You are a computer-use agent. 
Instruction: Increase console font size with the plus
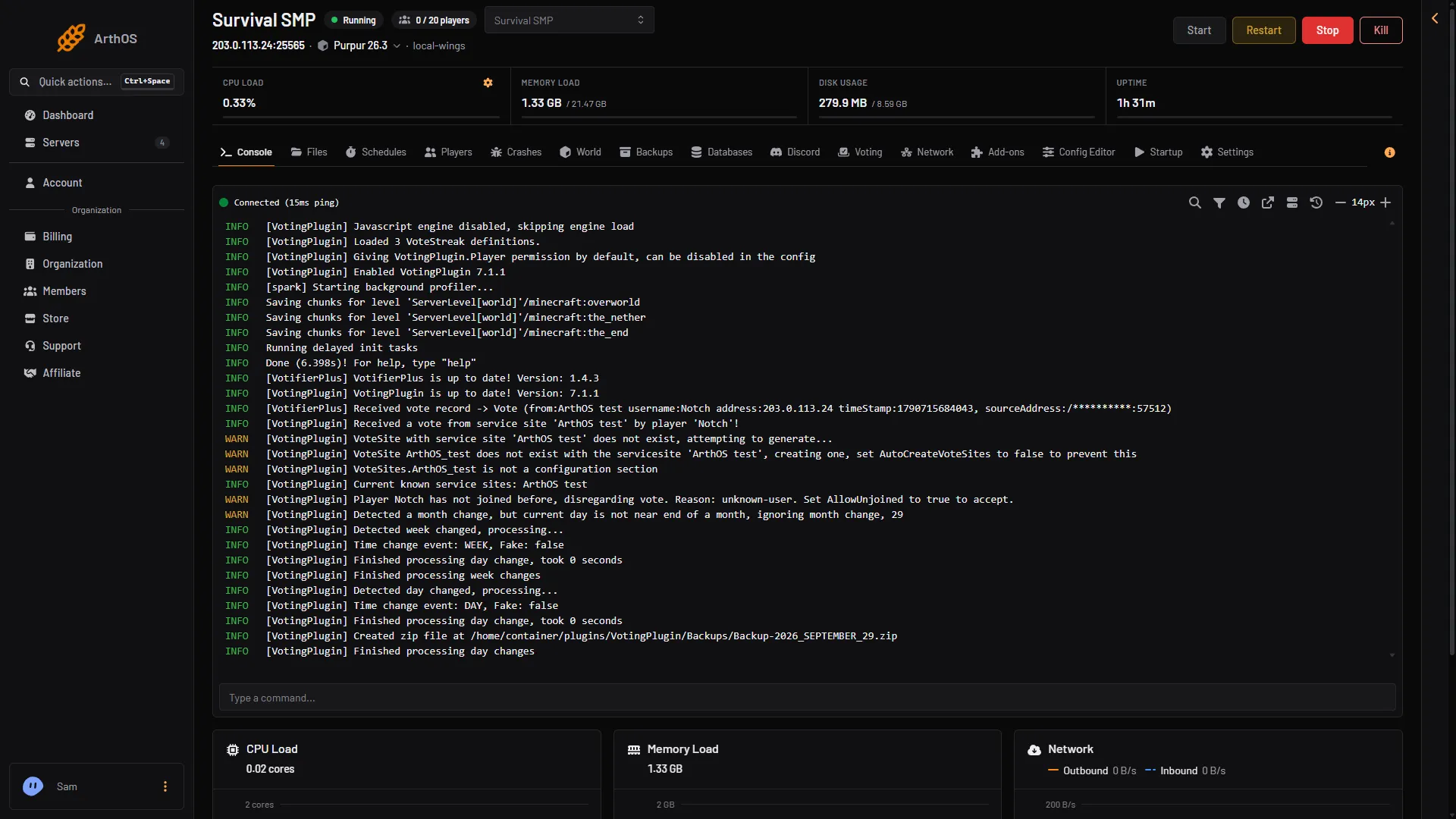pos(1385,202)
